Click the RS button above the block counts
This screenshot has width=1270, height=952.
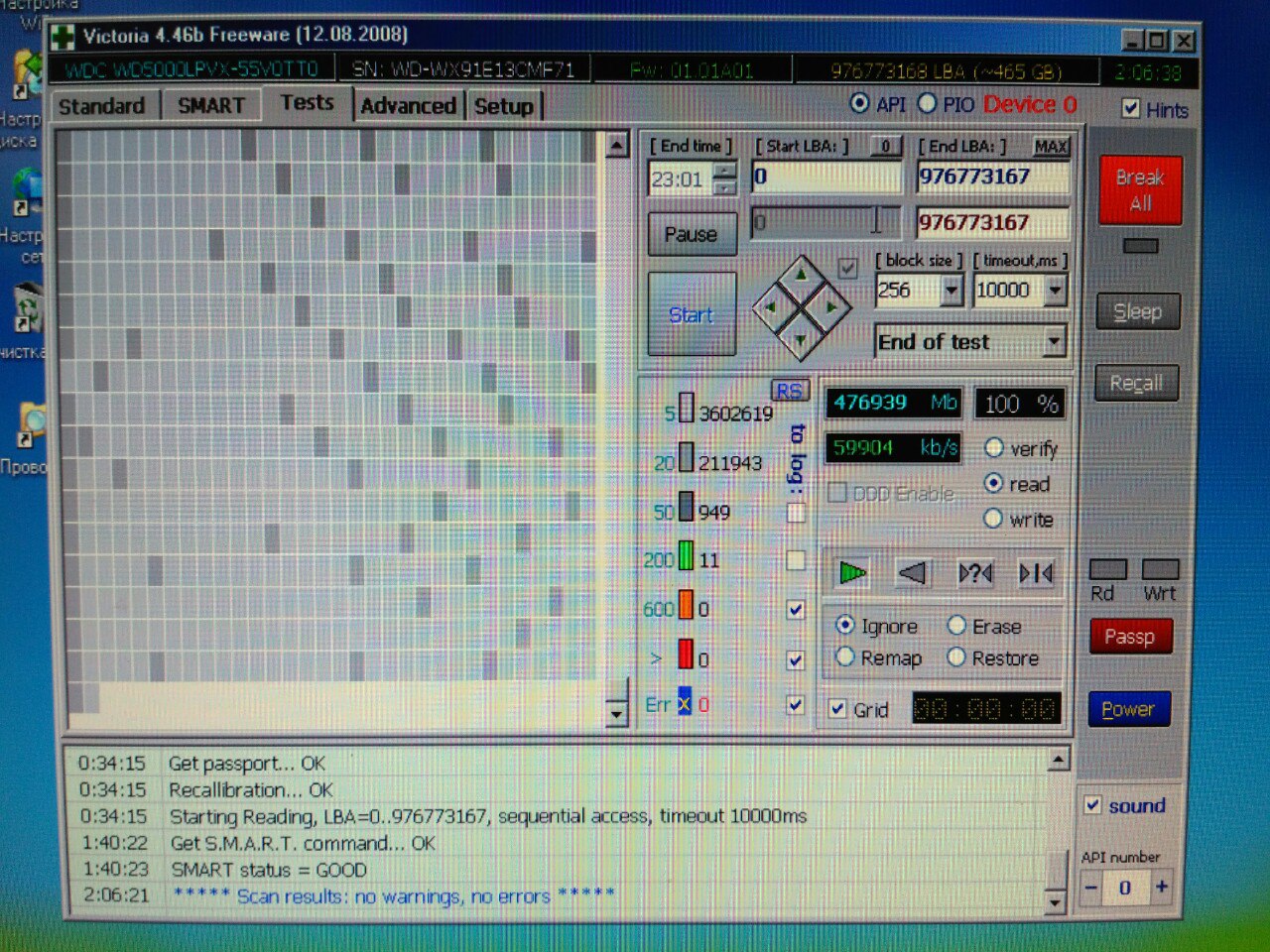790,391
